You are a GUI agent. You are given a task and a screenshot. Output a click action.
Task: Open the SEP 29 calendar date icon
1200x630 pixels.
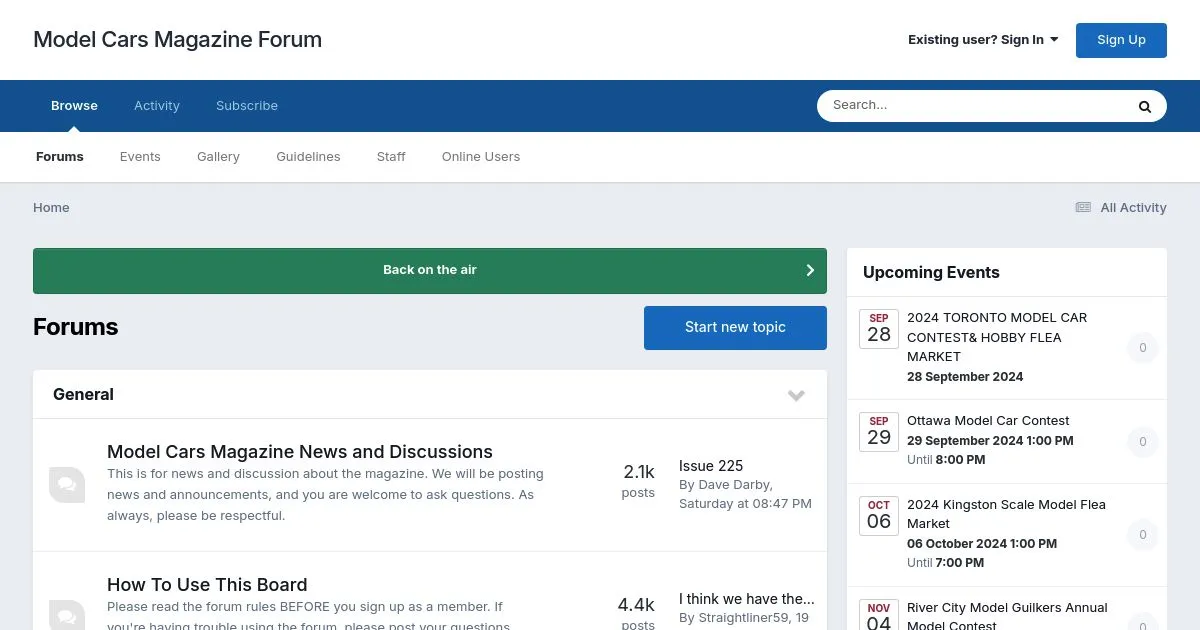(879, 432)
